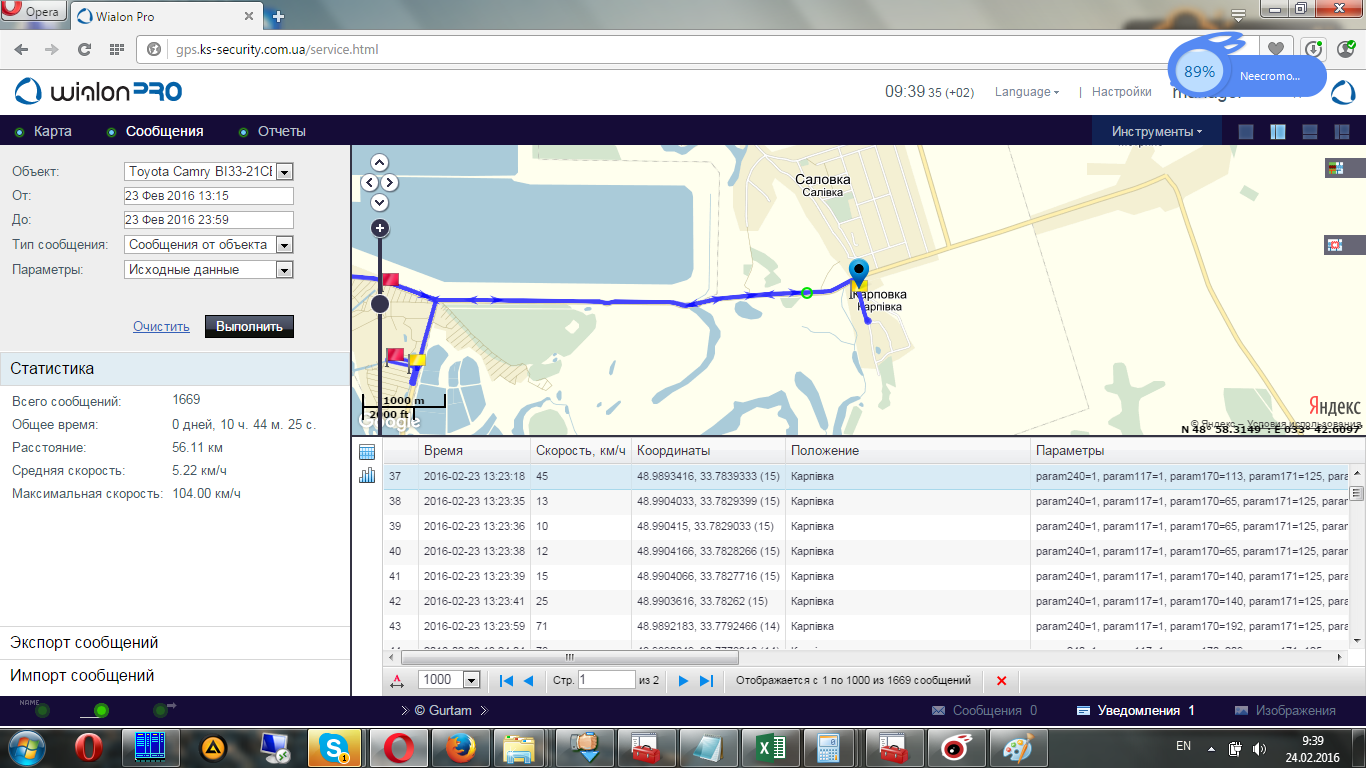
Task: Switch to table view of messages
Action: tap(366, 452)
